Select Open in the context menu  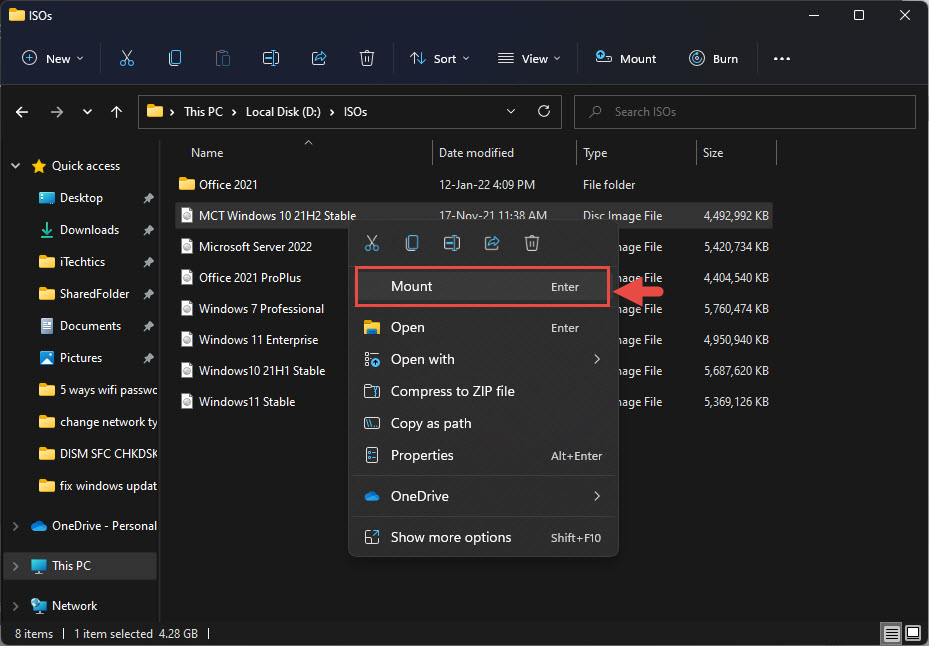pos(483,327)
